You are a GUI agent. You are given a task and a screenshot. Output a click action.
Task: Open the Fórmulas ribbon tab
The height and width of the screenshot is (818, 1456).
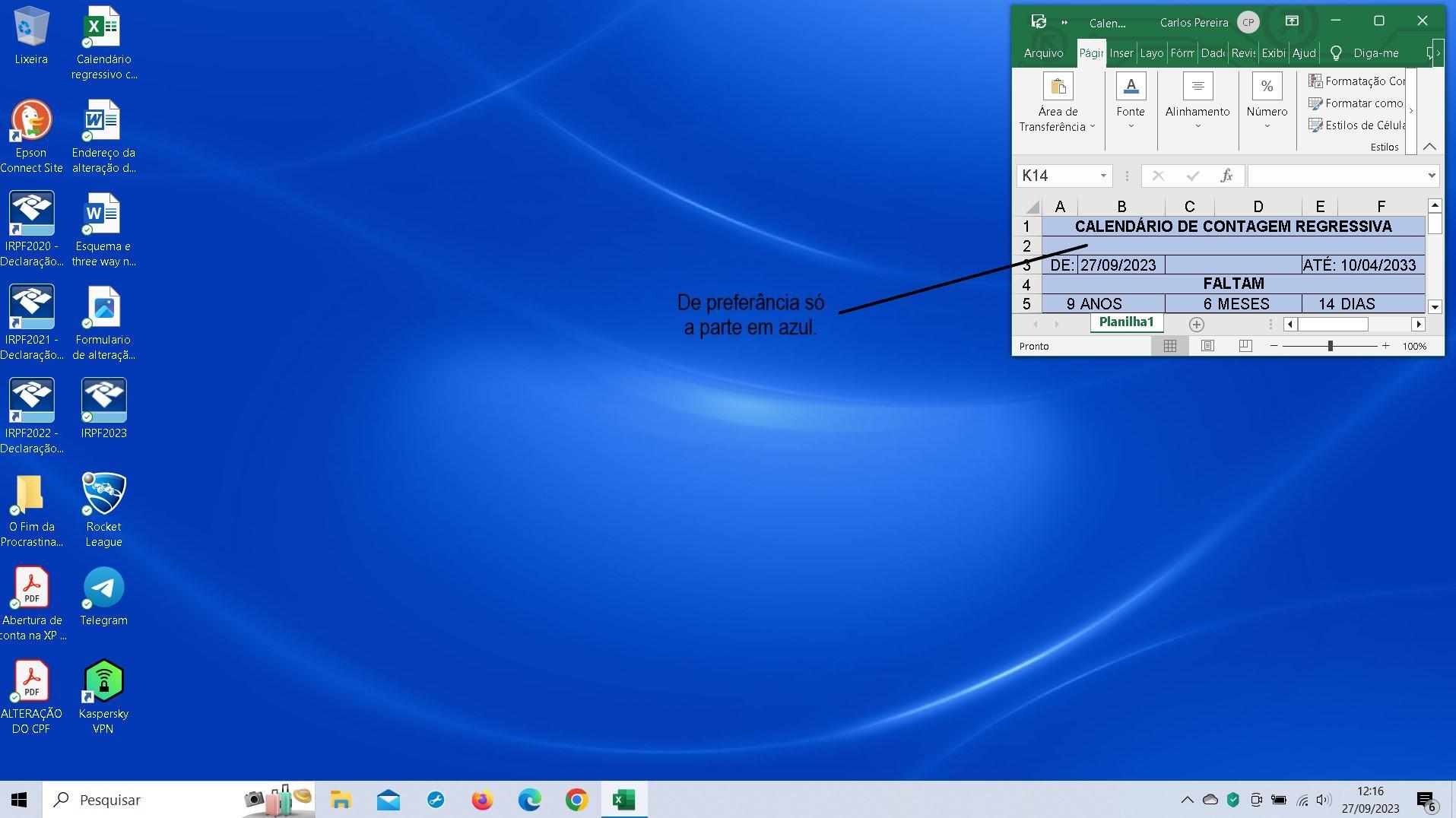[1182, 53]
